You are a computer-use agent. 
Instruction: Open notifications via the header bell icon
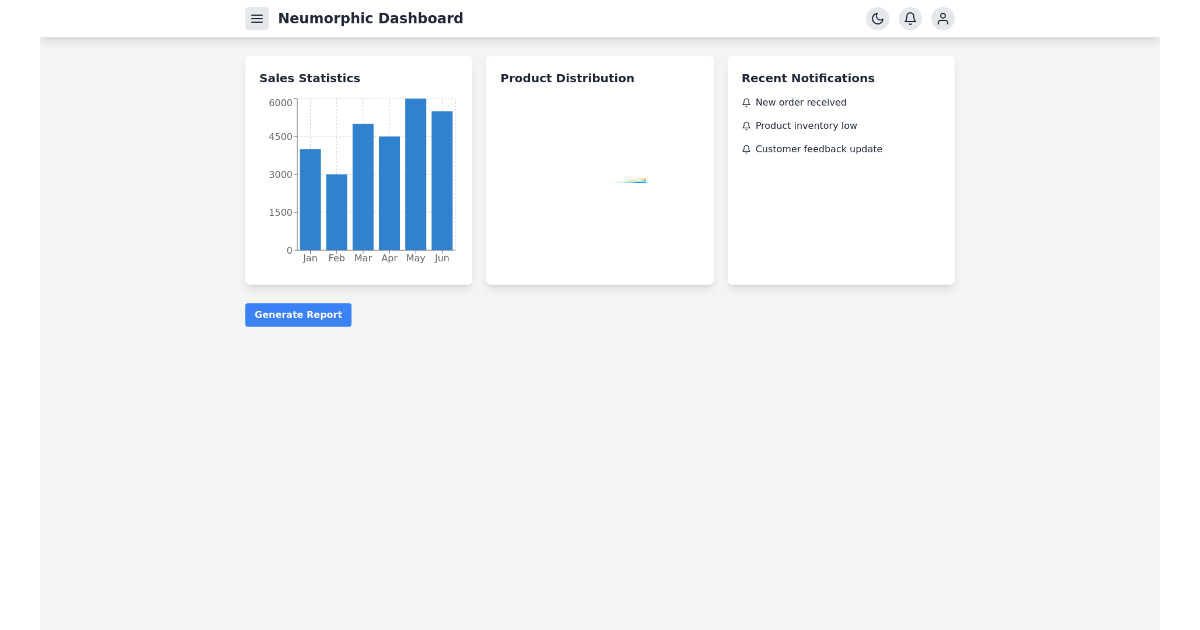(910, 18)
